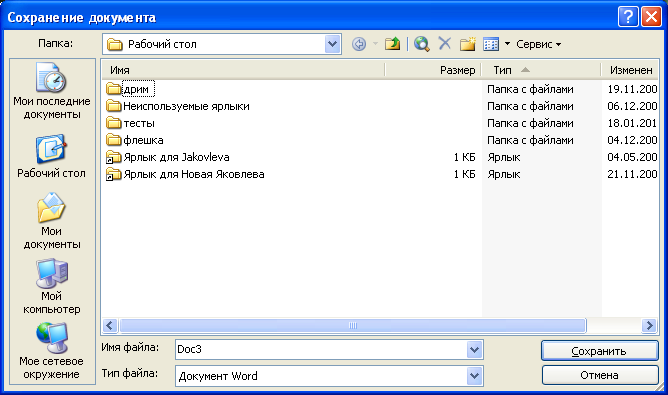Click the horizontal scrollbar thumb
The height and width of the screenshot is (395, 668).
point(353,326)
